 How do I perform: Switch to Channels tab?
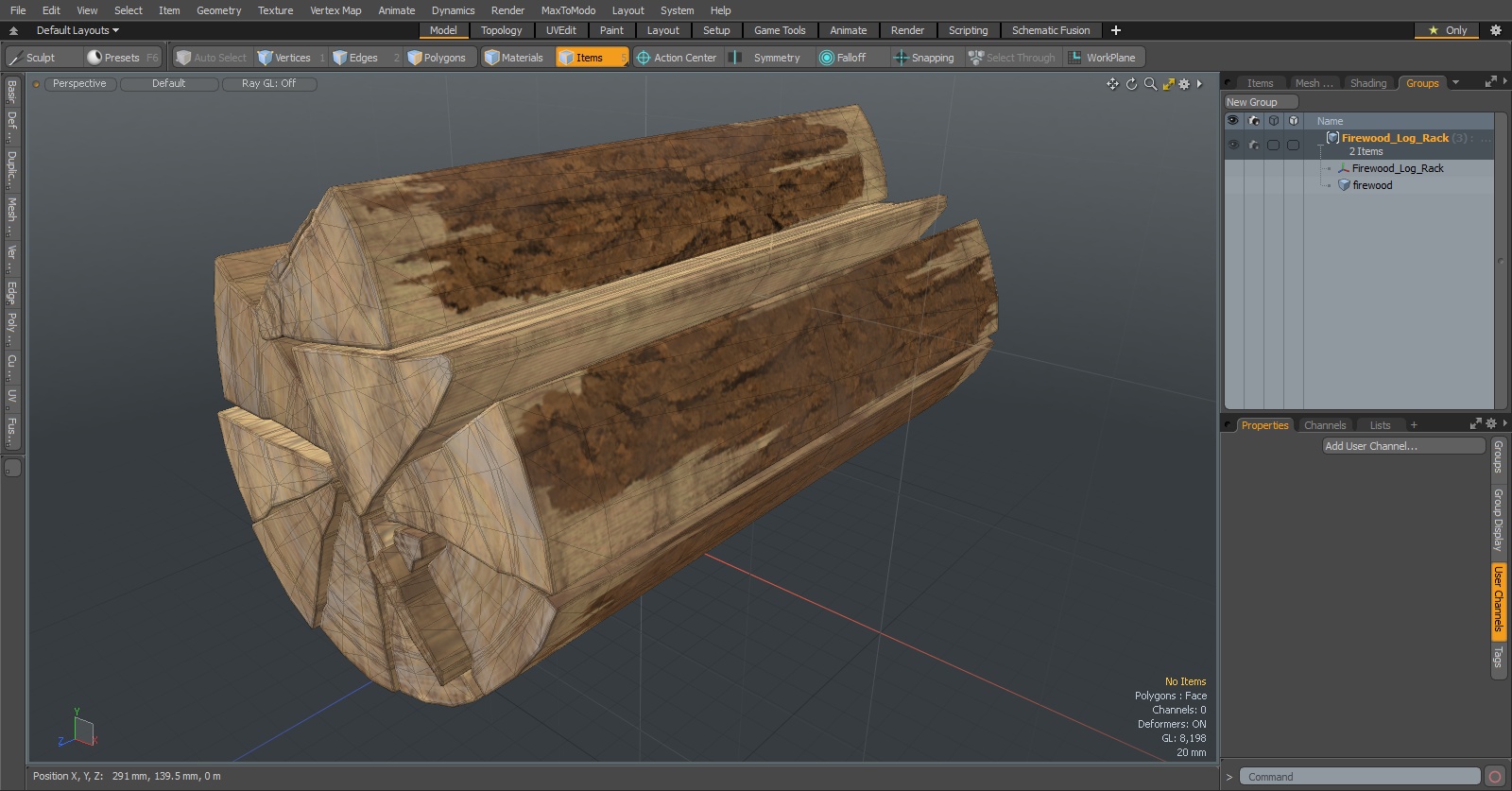1324,425
